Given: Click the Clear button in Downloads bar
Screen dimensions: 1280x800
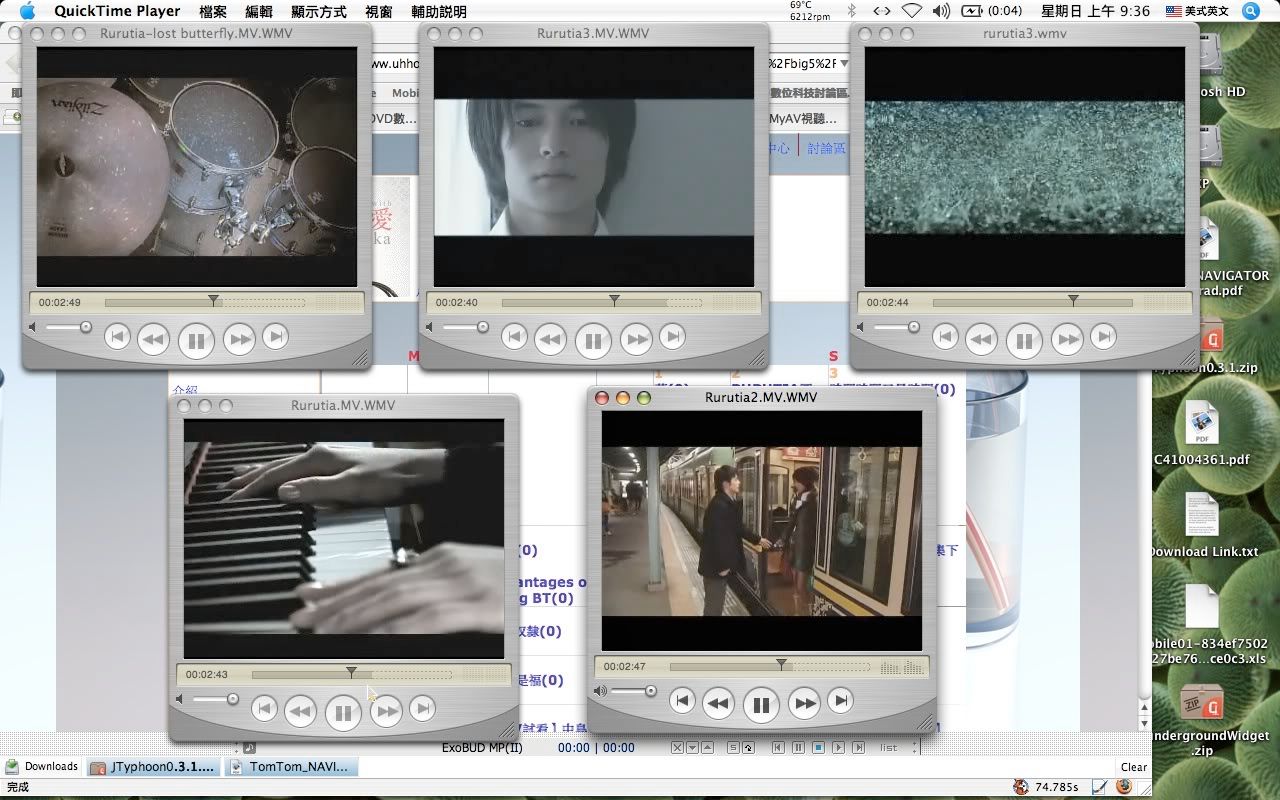Looking at the screenshot, I should click(x=1133, y=767).
